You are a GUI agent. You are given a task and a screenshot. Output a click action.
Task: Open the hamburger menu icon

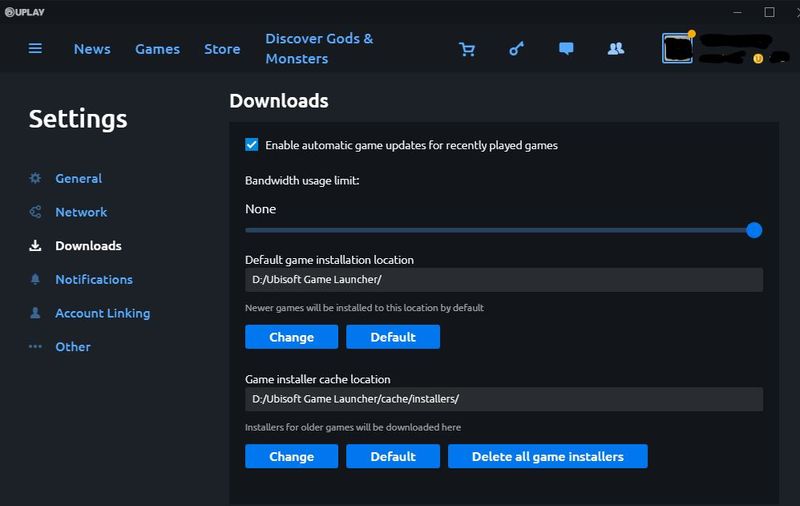pos(35,48)
